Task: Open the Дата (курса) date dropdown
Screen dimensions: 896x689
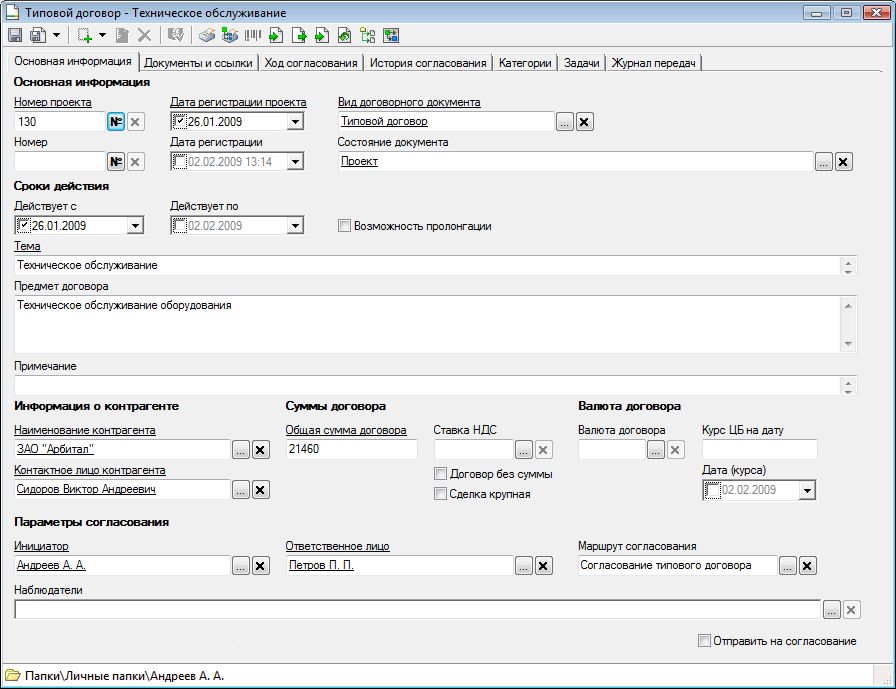Action: coord(807,490)
